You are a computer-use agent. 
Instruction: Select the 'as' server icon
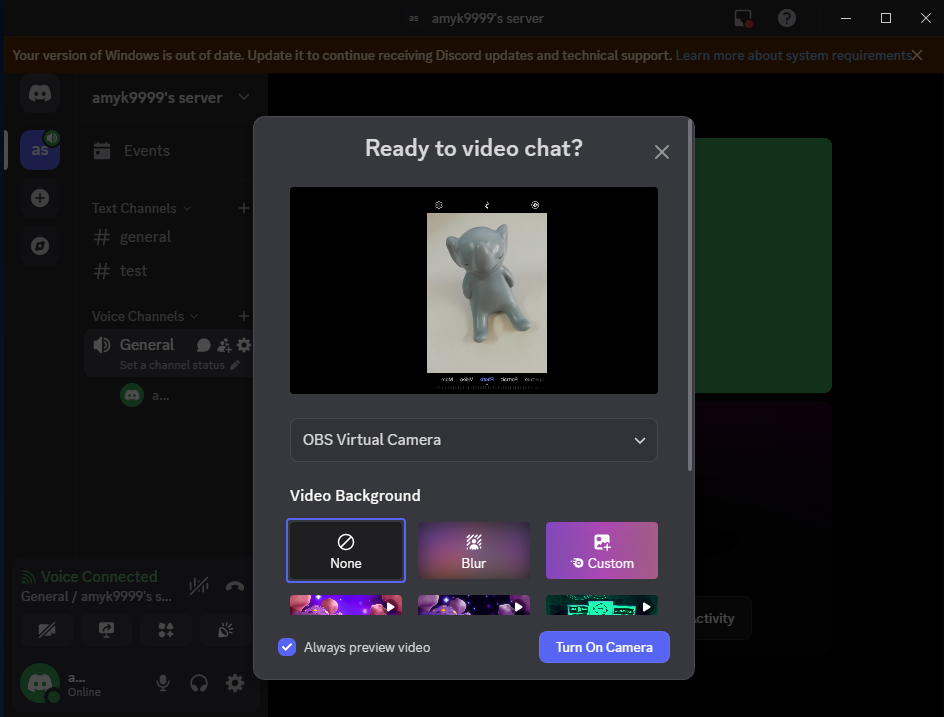click(40, 149)
